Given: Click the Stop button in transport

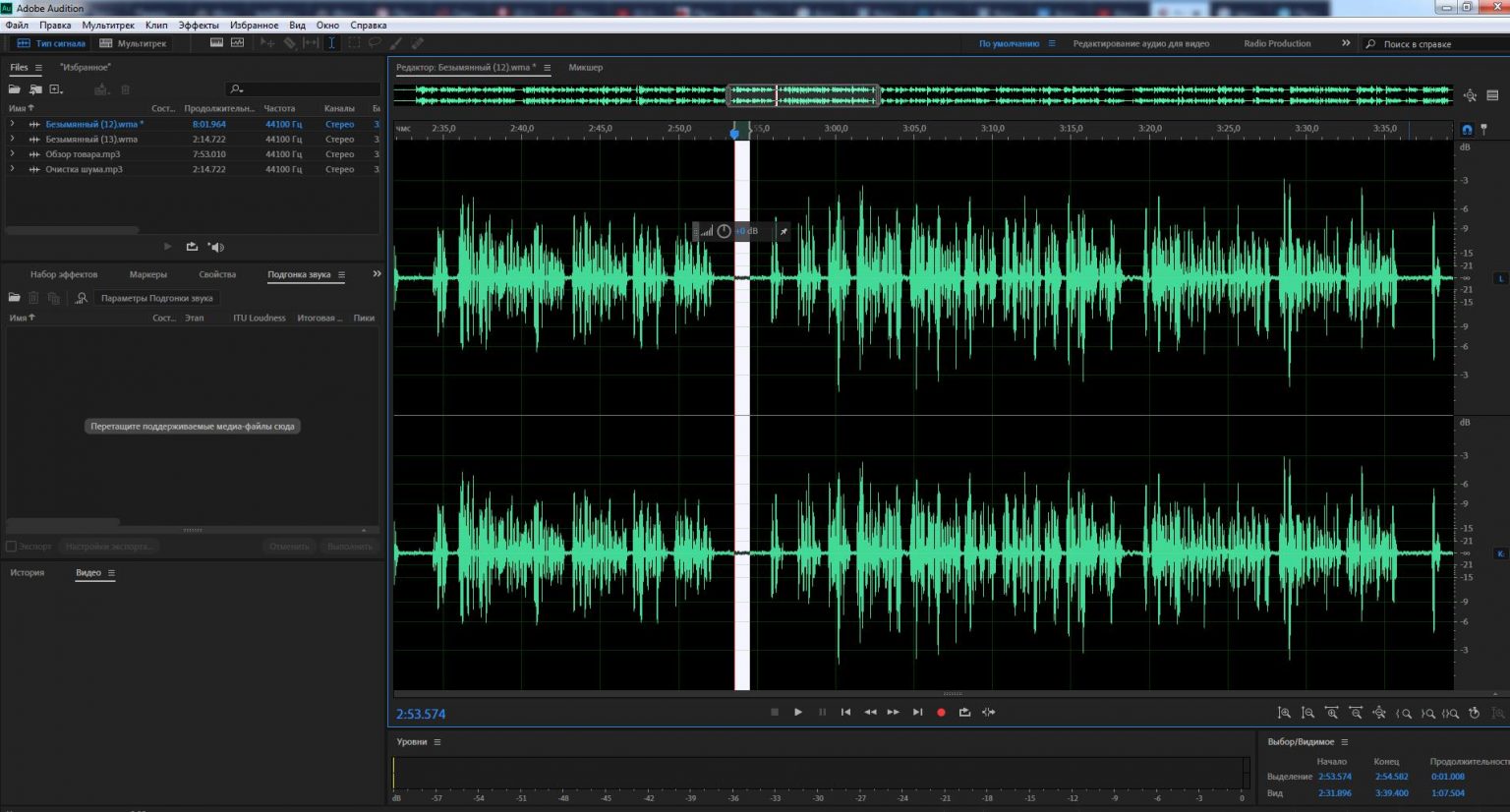Looking at the screenshot, I should [775, 712].
